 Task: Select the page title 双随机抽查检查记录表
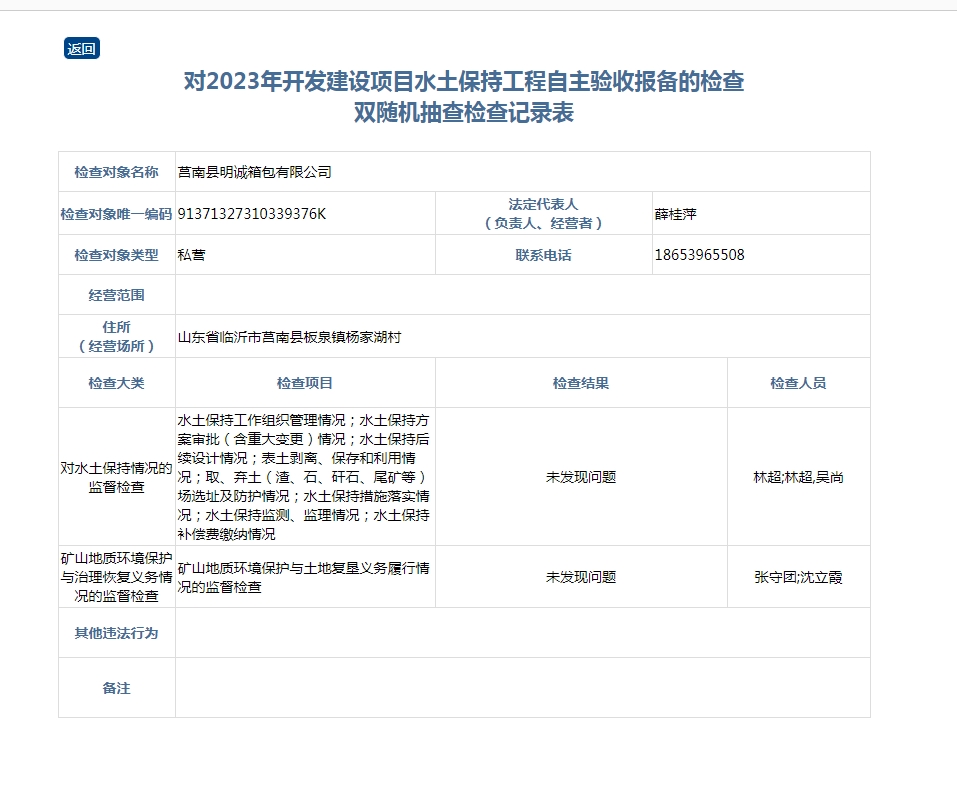pos(464,112)
